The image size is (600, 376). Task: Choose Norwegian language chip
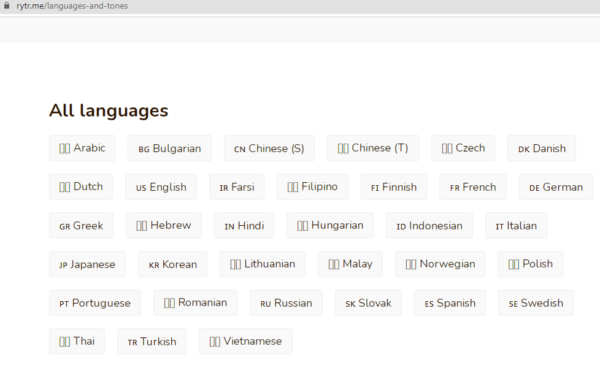(x=440, y=264)
